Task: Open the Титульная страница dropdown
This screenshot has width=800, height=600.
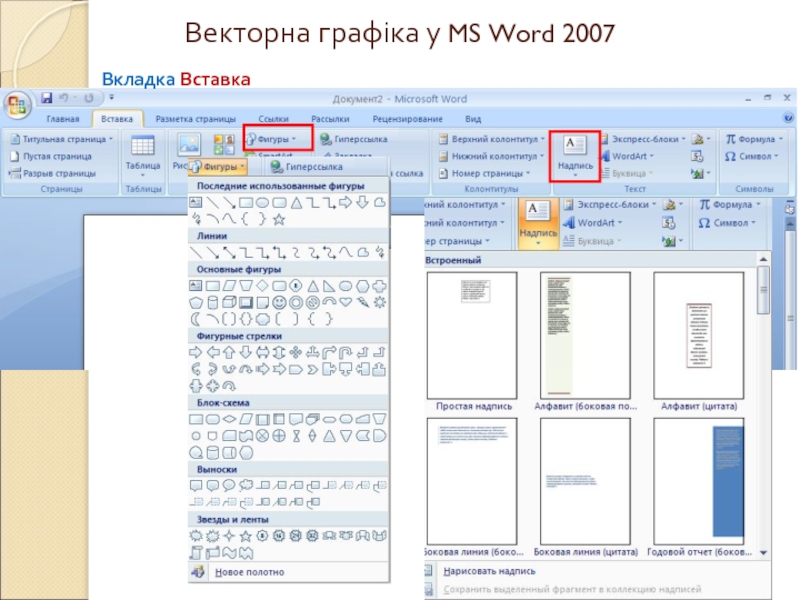Action: coord(62,139)
